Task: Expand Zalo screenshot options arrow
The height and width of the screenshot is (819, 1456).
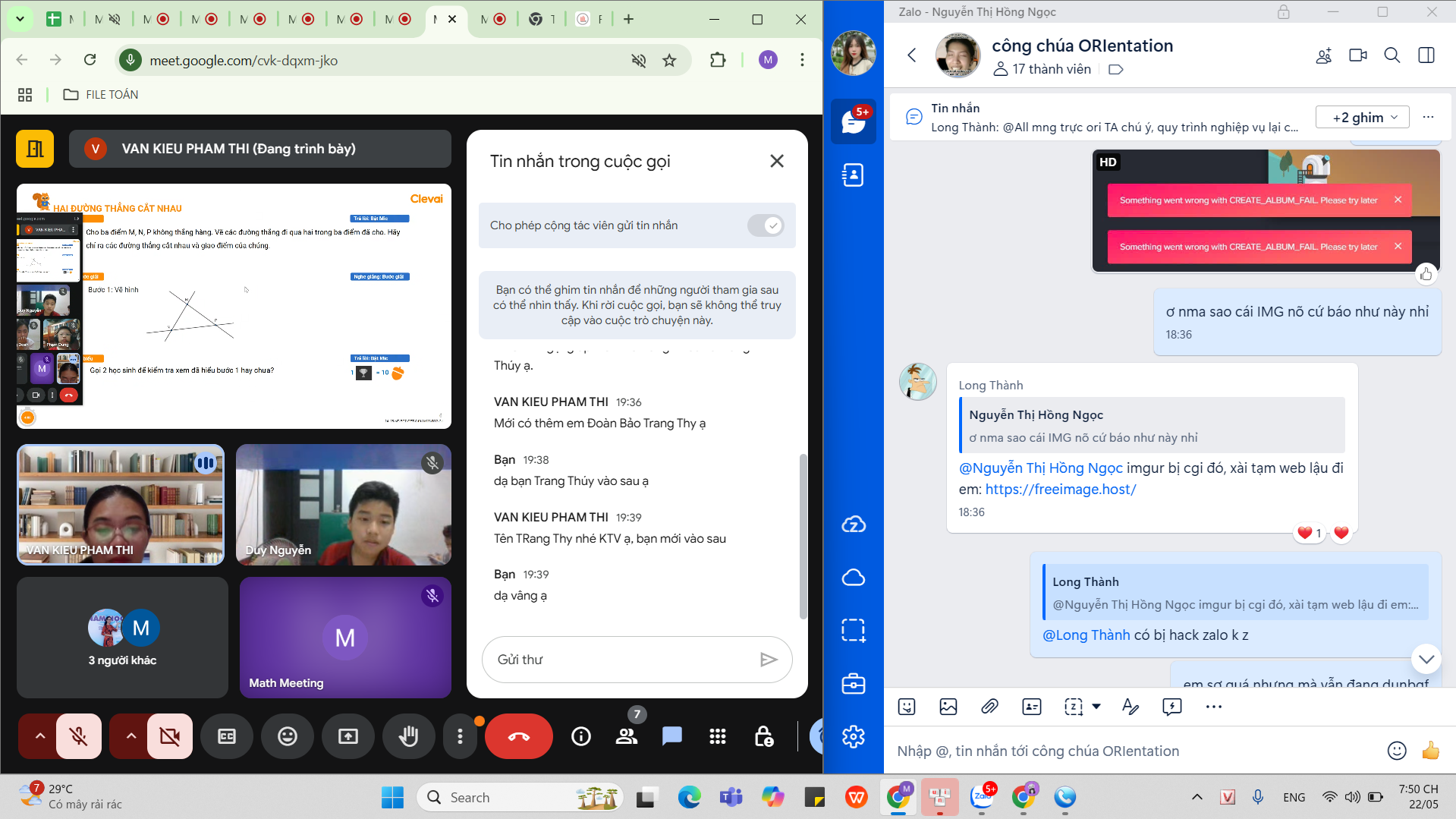Action: point(1096,707)
